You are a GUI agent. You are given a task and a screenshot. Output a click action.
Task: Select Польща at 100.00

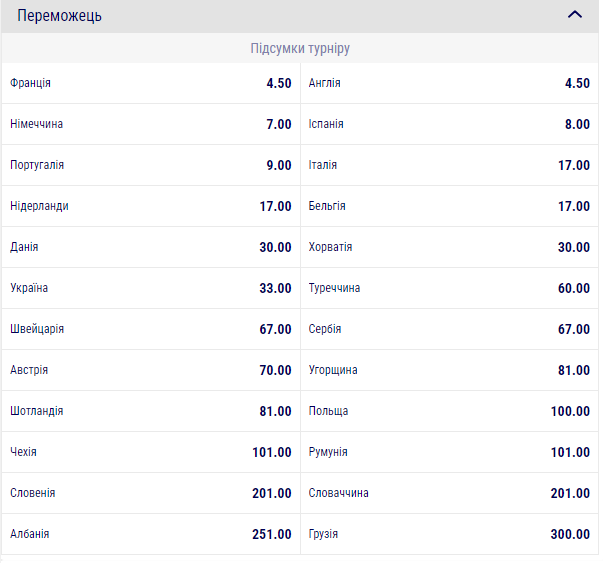[x=449, y=411]
